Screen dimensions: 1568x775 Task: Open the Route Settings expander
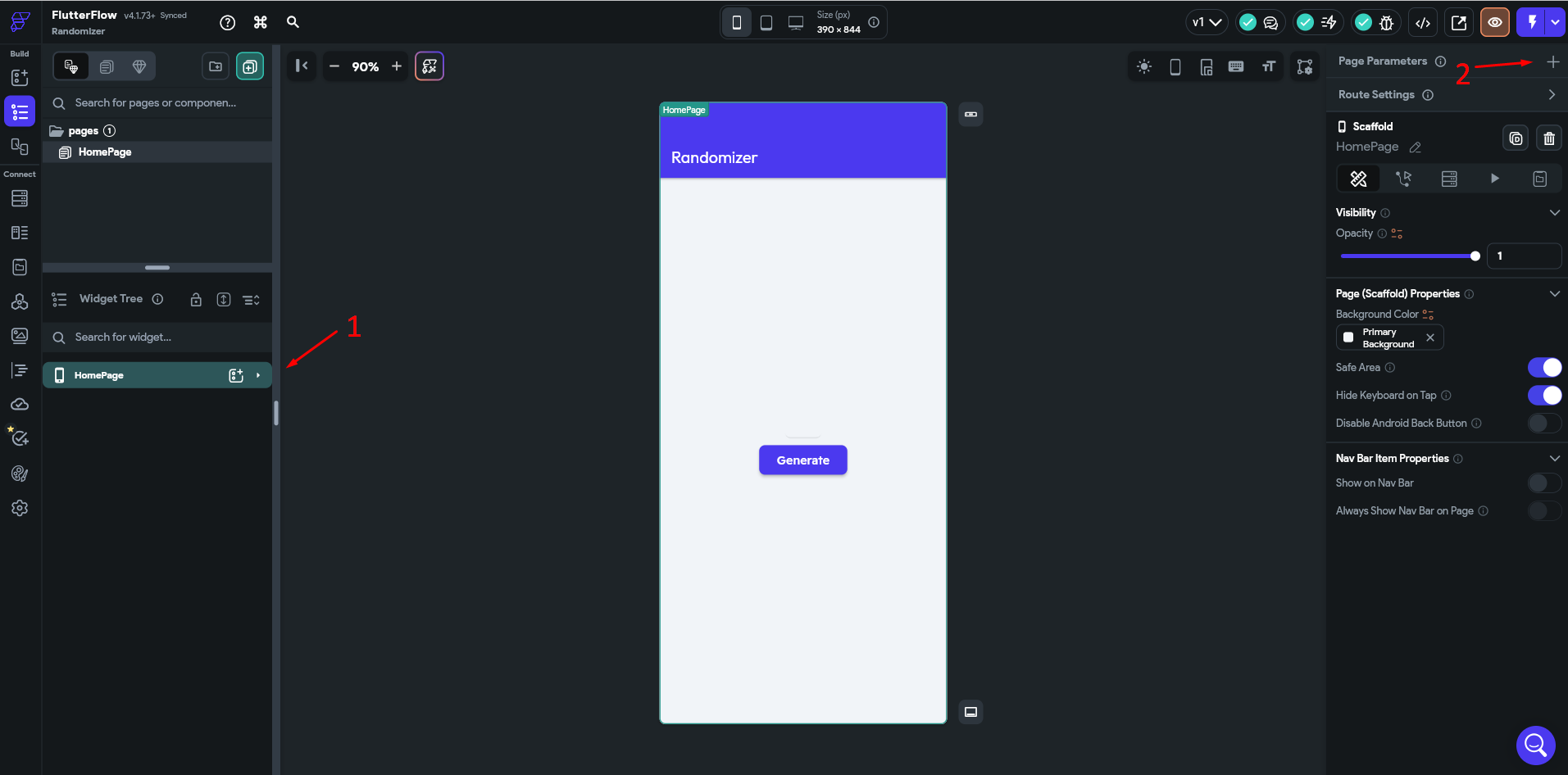coord(1552,94)
